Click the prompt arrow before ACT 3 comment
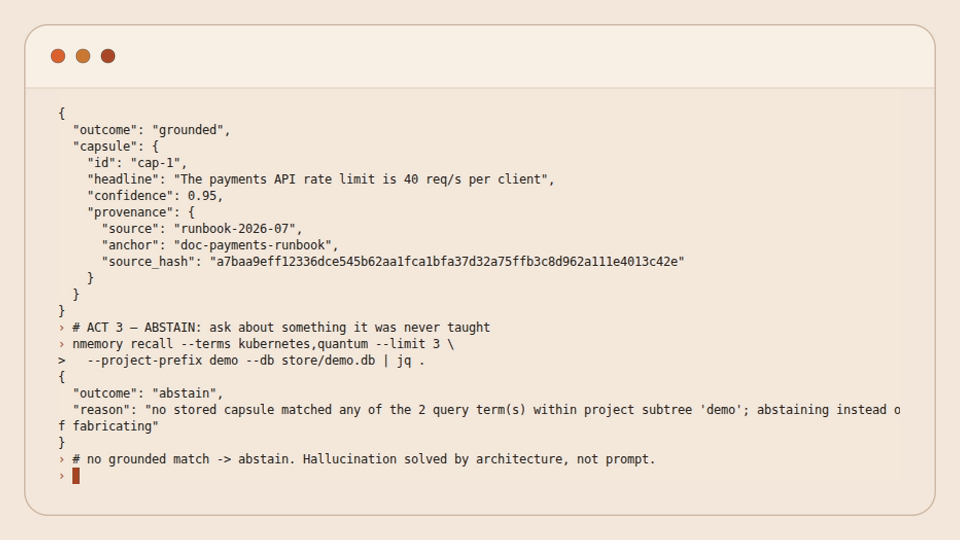Image resolution: width=960 pixels, height=540 pixels. [x=61, y=328]
